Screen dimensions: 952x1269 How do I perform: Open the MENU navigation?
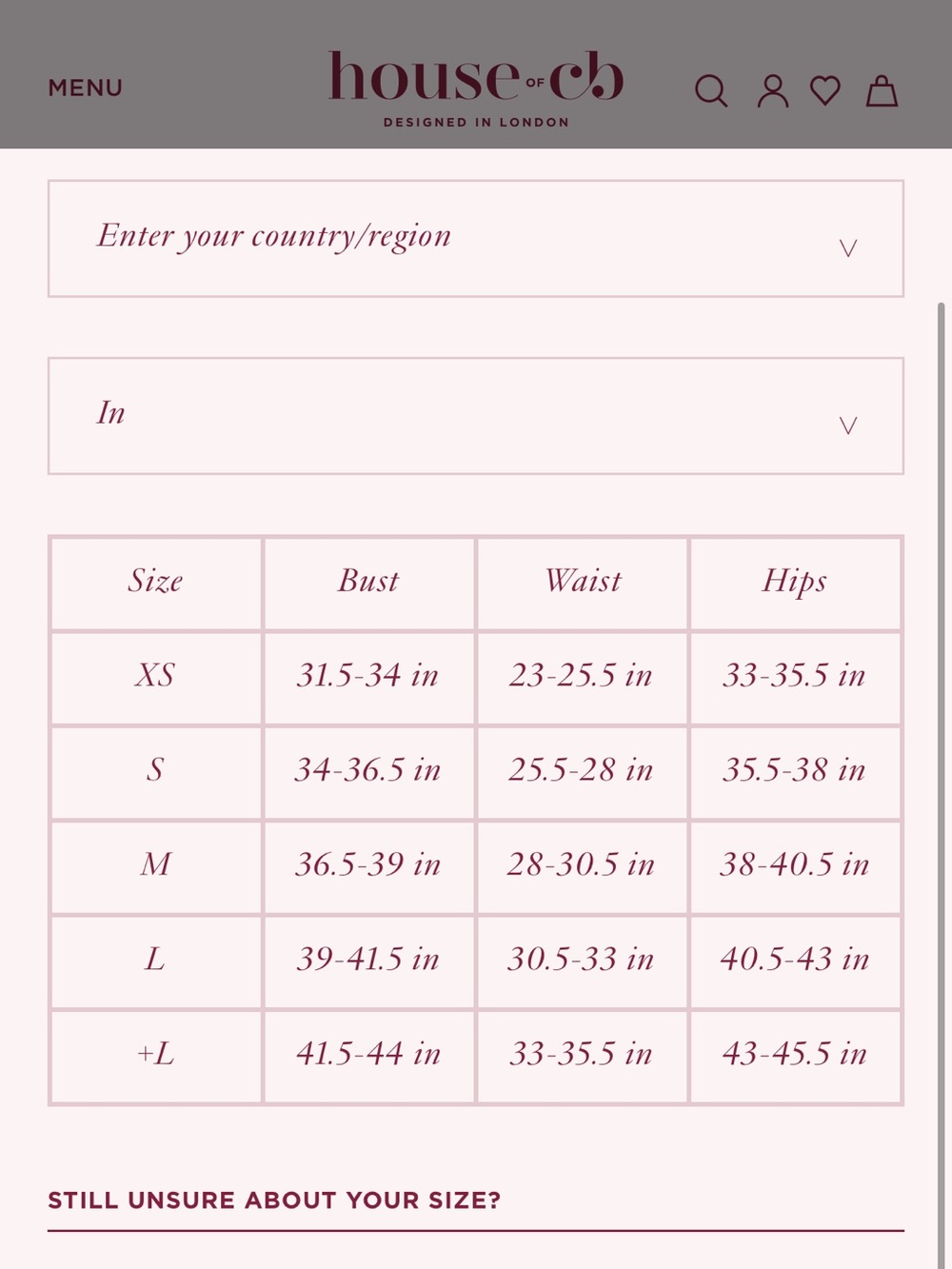coord(86,88)
